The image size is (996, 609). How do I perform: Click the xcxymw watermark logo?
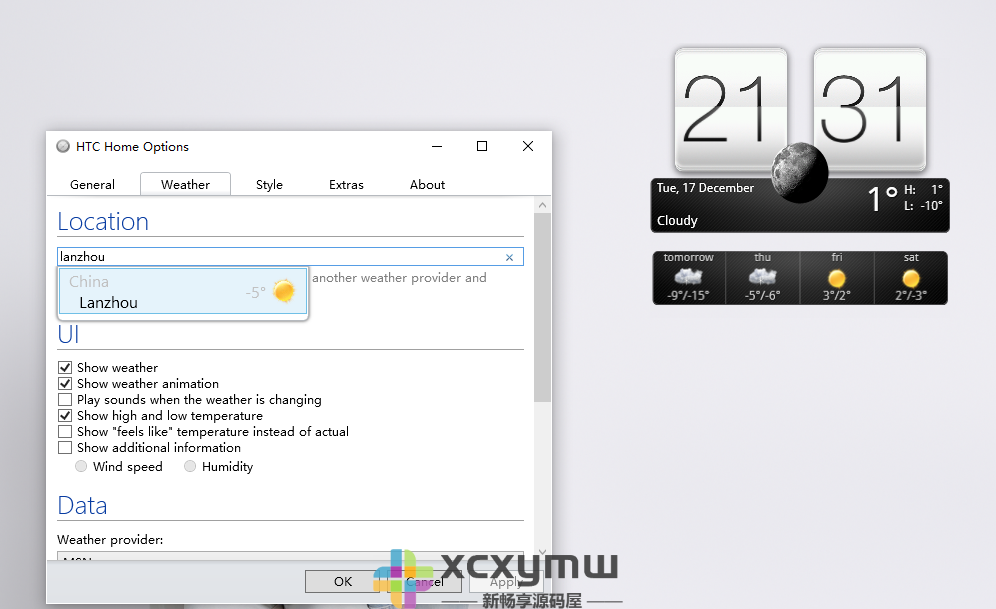pos(398,578)
